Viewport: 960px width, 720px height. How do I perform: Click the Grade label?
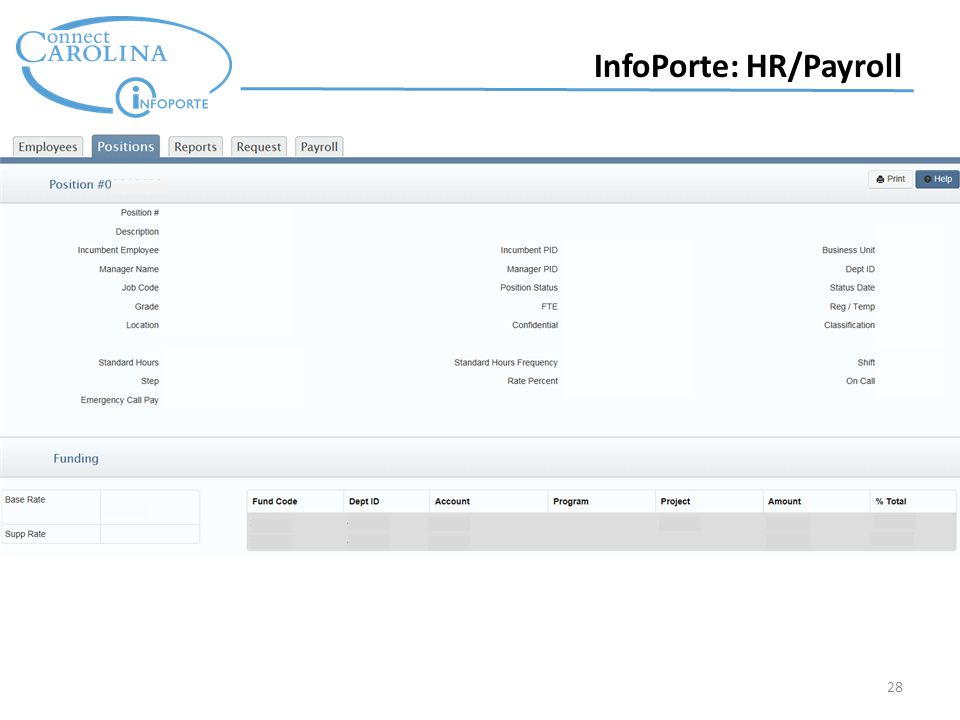coord(147,306)
